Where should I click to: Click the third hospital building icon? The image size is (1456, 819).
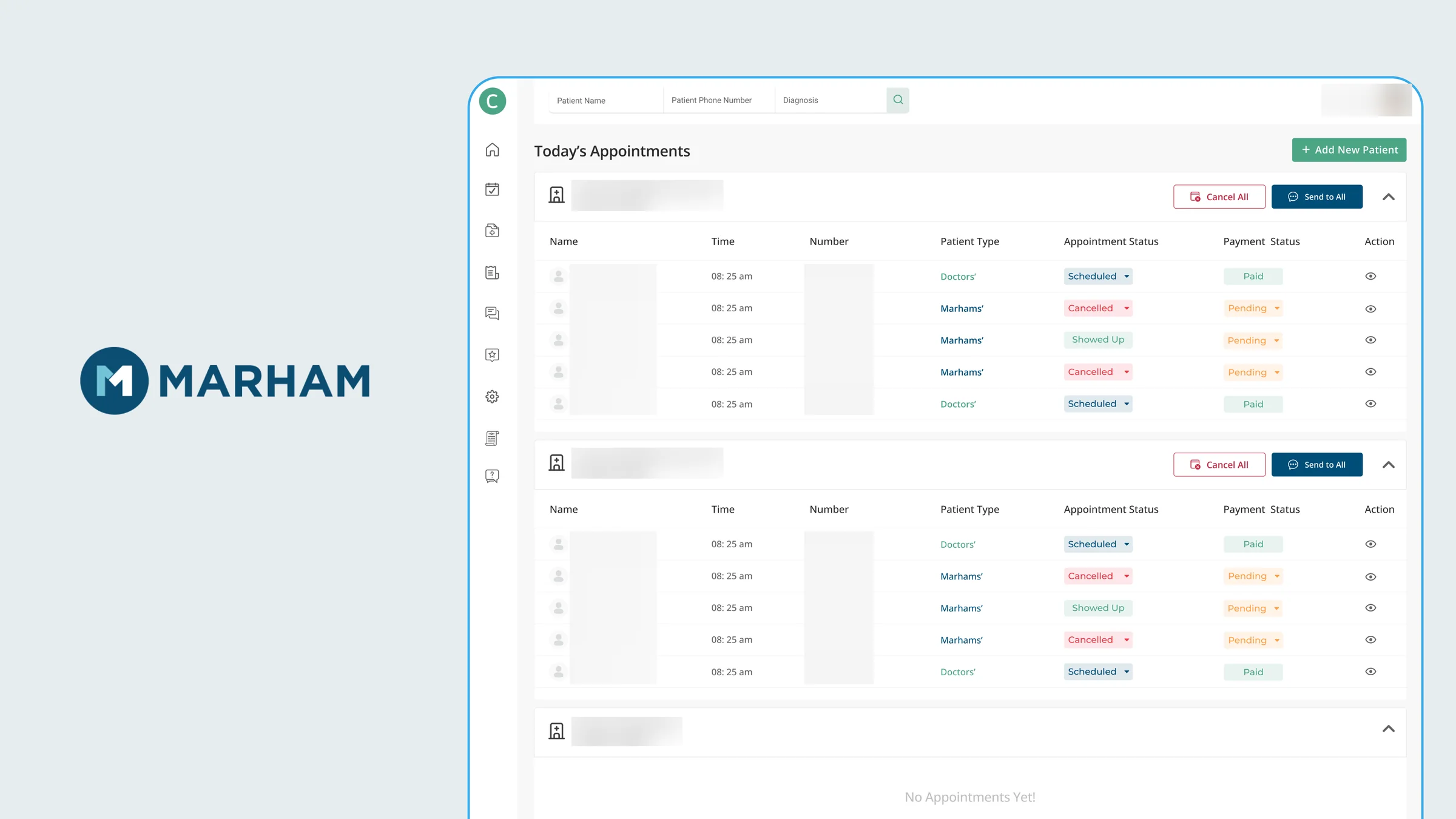tap(556, 731)
